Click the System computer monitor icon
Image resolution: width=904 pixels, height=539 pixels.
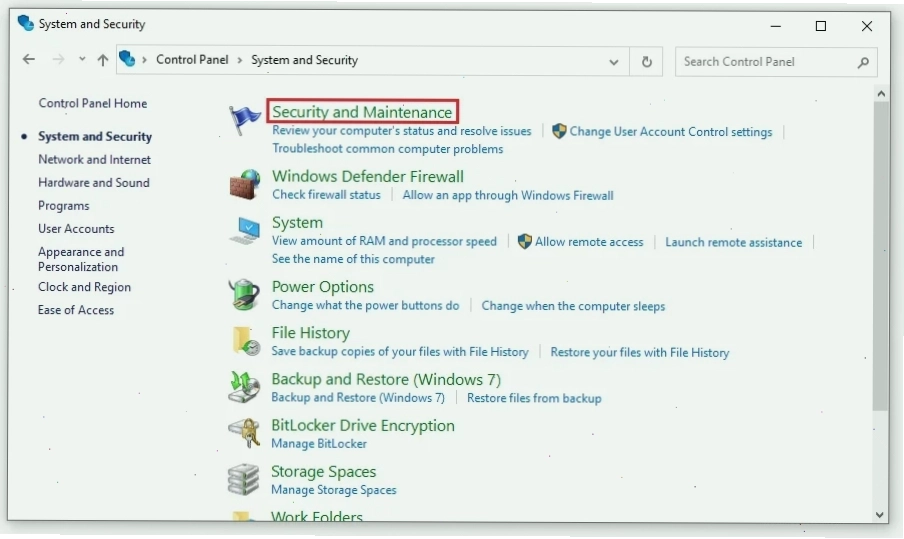(x=244, y=231)
